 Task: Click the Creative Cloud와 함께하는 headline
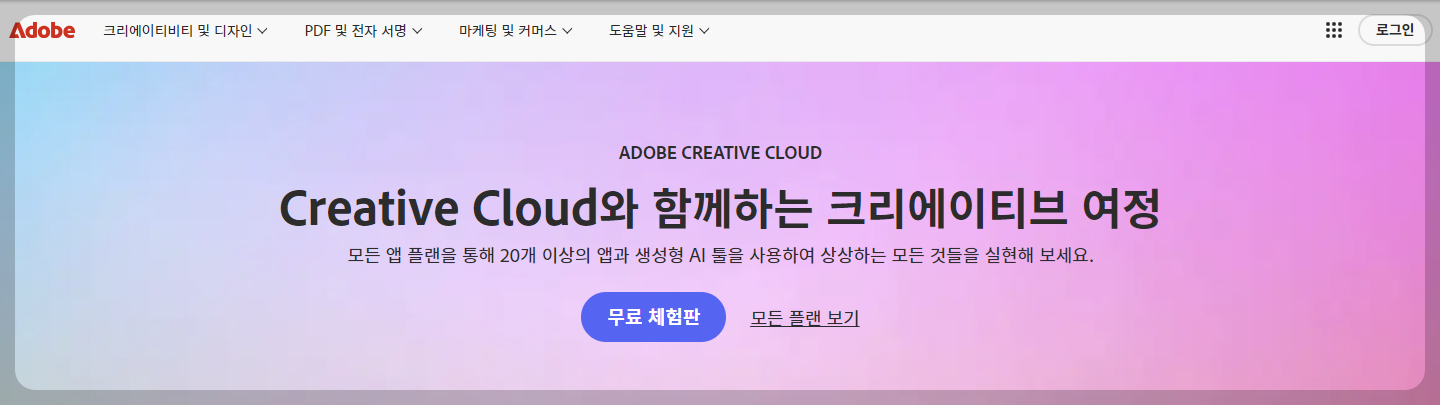(x=720, y=207)
